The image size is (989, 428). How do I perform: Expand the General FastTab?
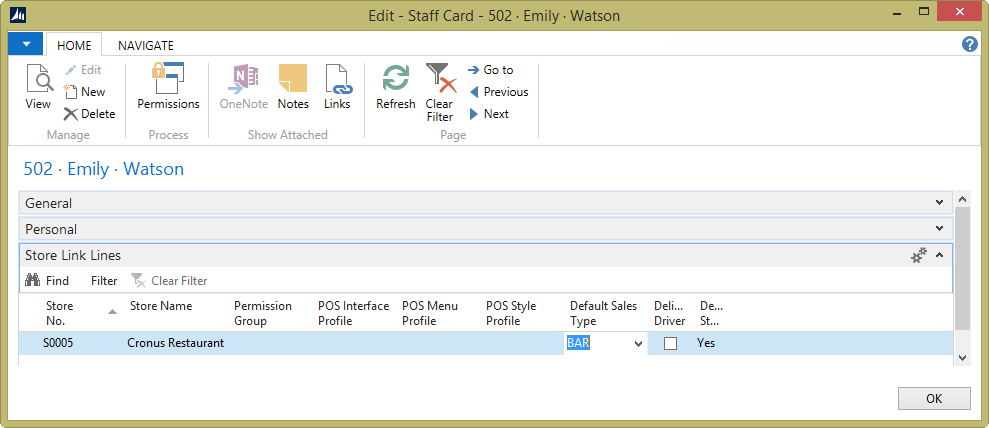click(939, 203)
